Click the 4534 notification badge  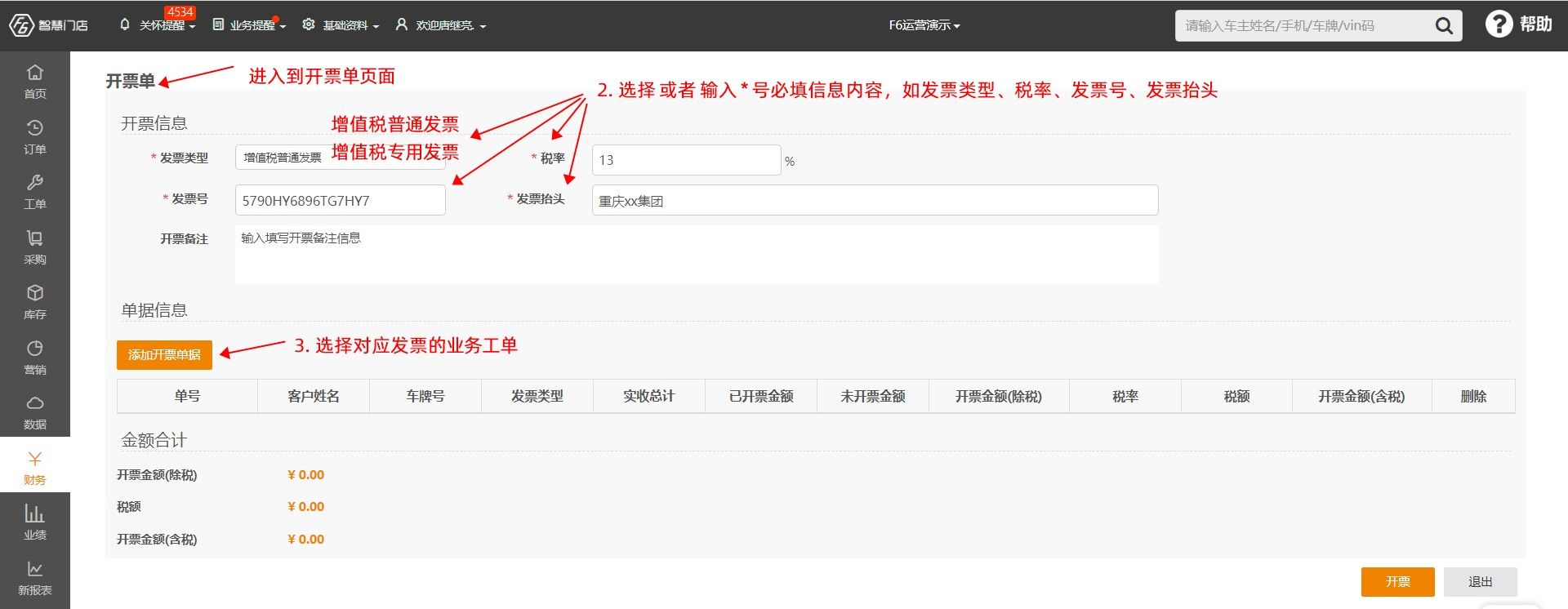[180, 12]
